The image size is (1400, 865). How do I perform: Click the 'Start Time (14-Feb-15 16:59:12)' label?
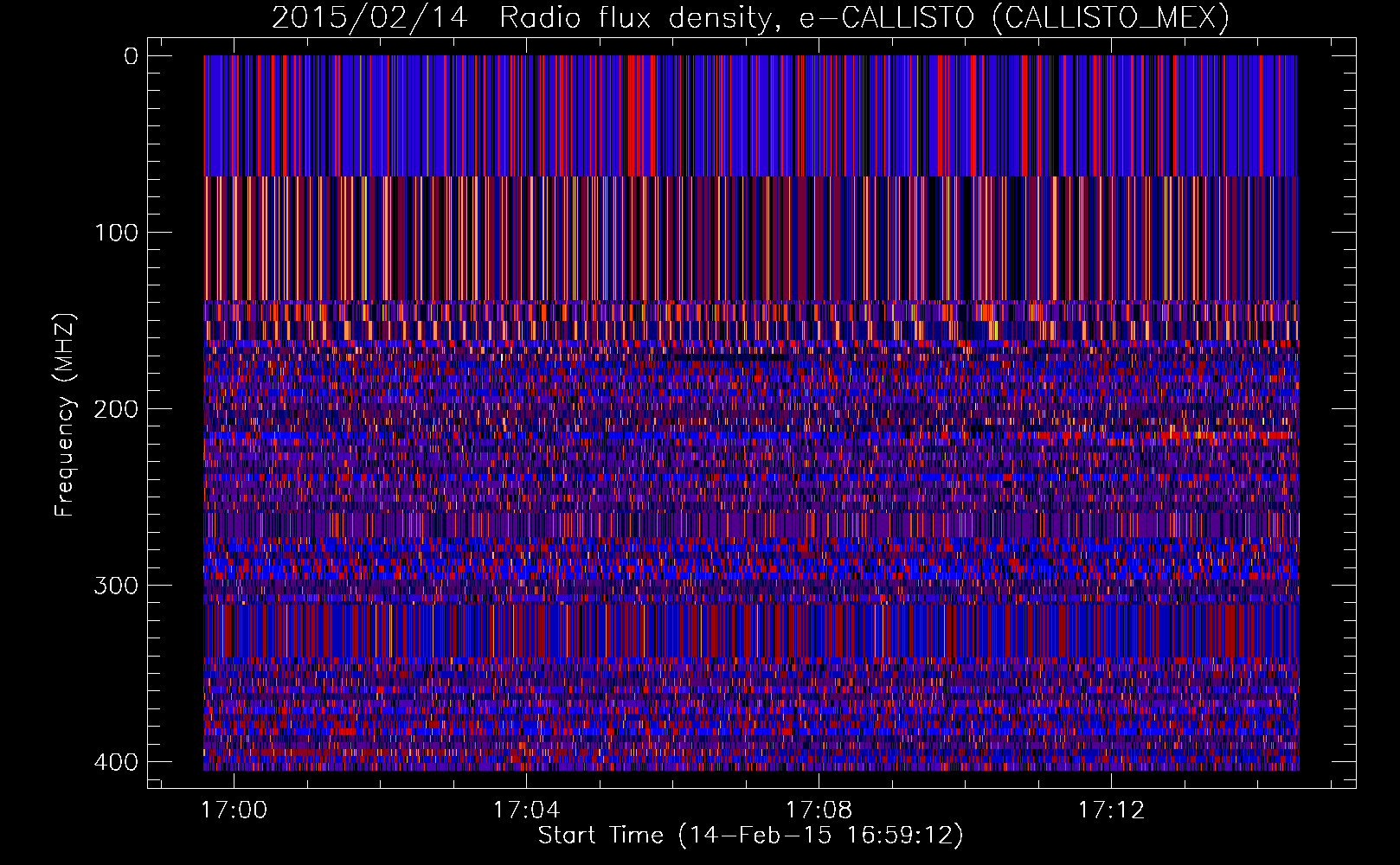pos(750,836)
